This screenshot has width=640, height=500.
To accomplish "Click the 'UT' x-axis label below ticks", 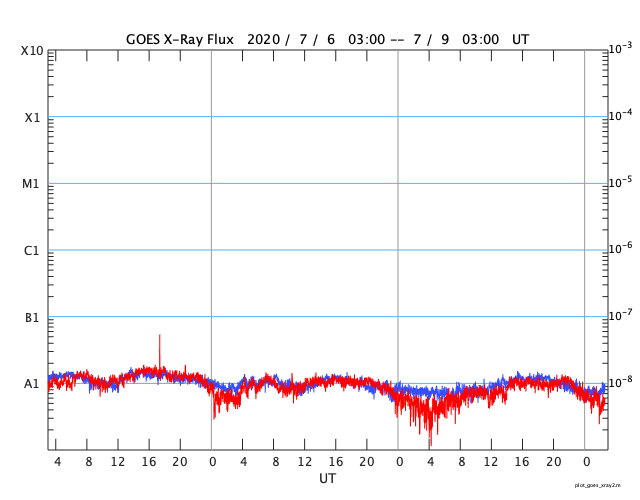I will click(328, 478).
